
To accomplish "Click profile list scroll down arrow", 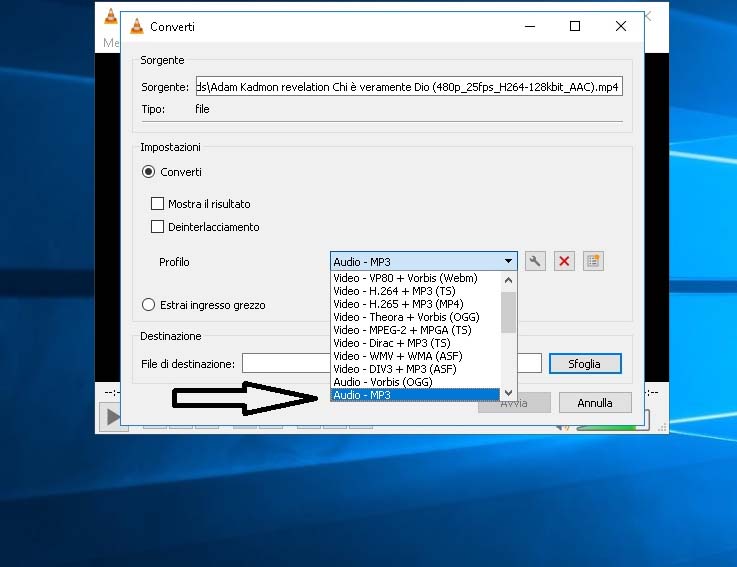I will coord(508,393).
